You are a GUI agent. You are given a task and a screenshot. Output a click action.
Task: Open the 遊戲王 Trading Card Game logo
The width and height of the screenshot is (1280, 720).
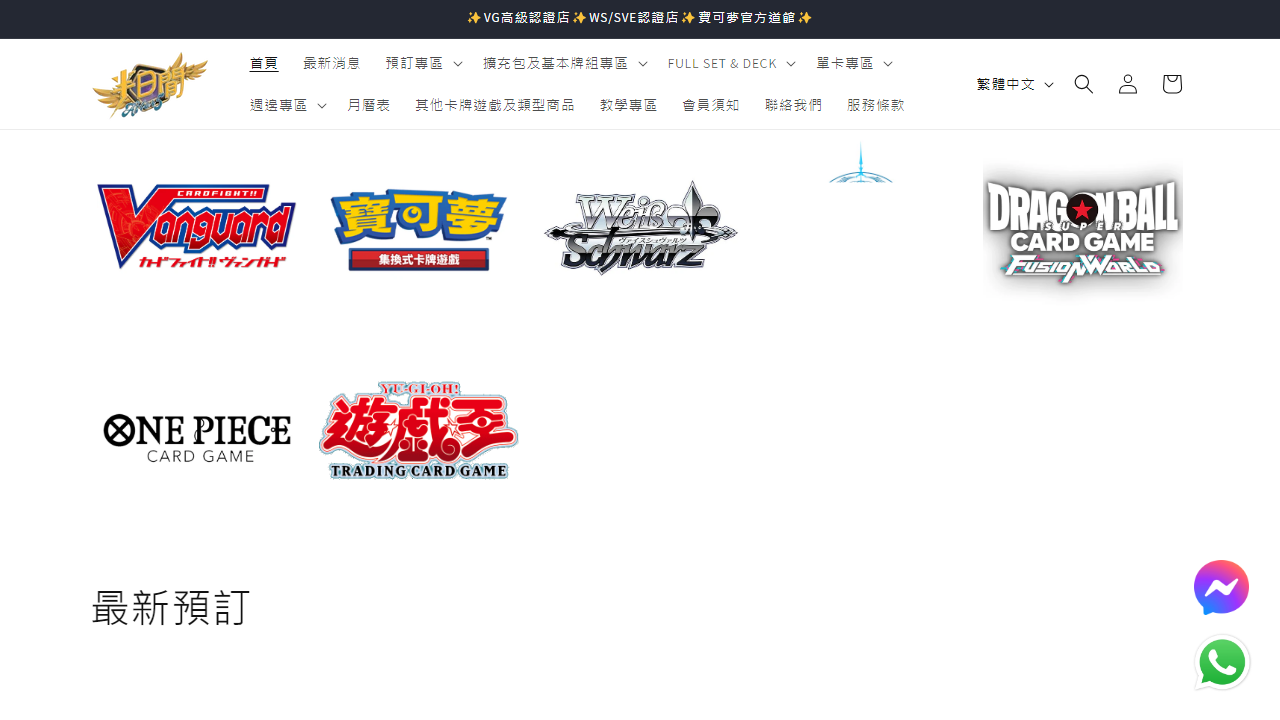click(x=418, y=430)
